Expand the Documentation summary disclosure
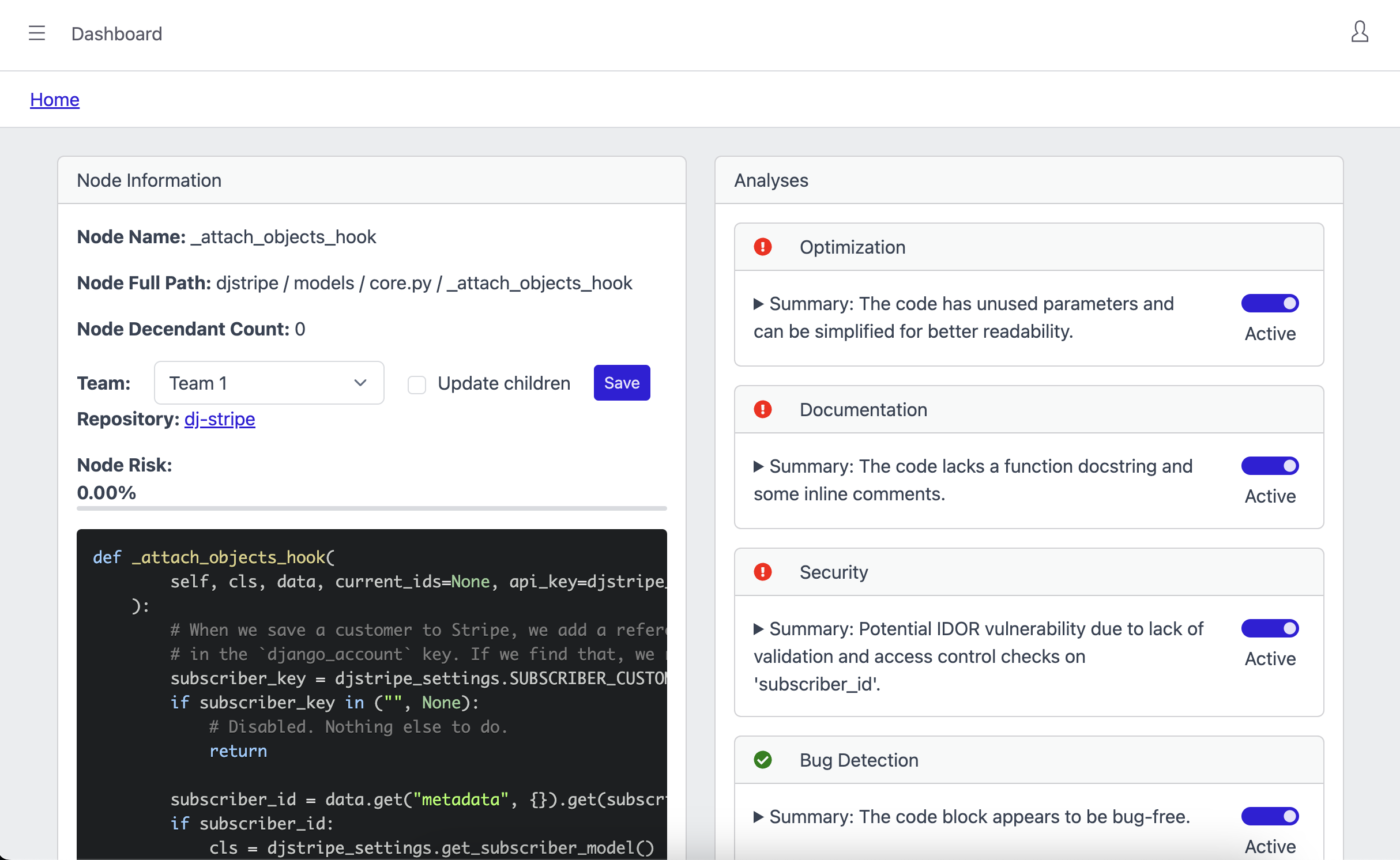 tap(759, 466)
